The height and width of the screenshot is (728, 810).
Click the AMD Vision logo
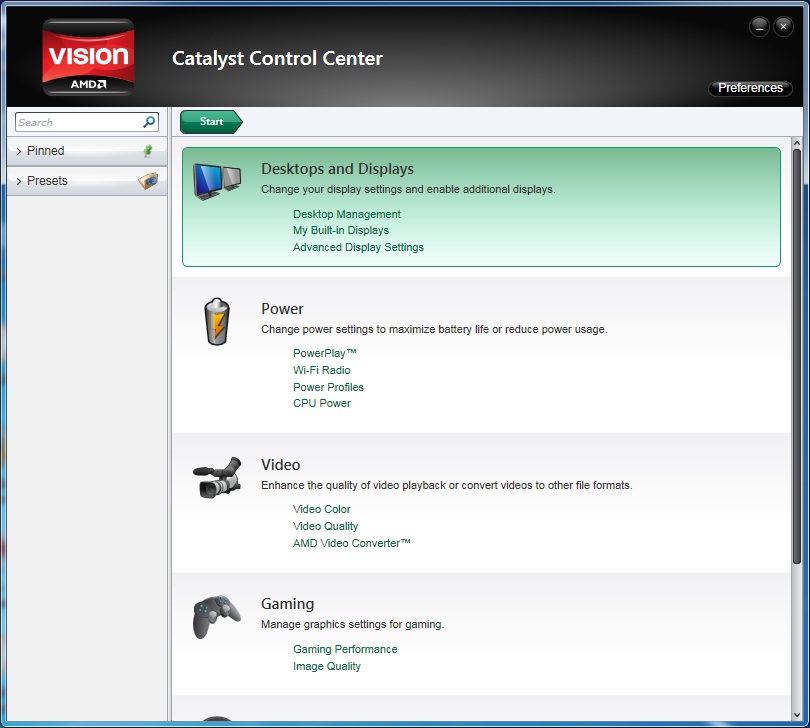[x=88, y=57]
